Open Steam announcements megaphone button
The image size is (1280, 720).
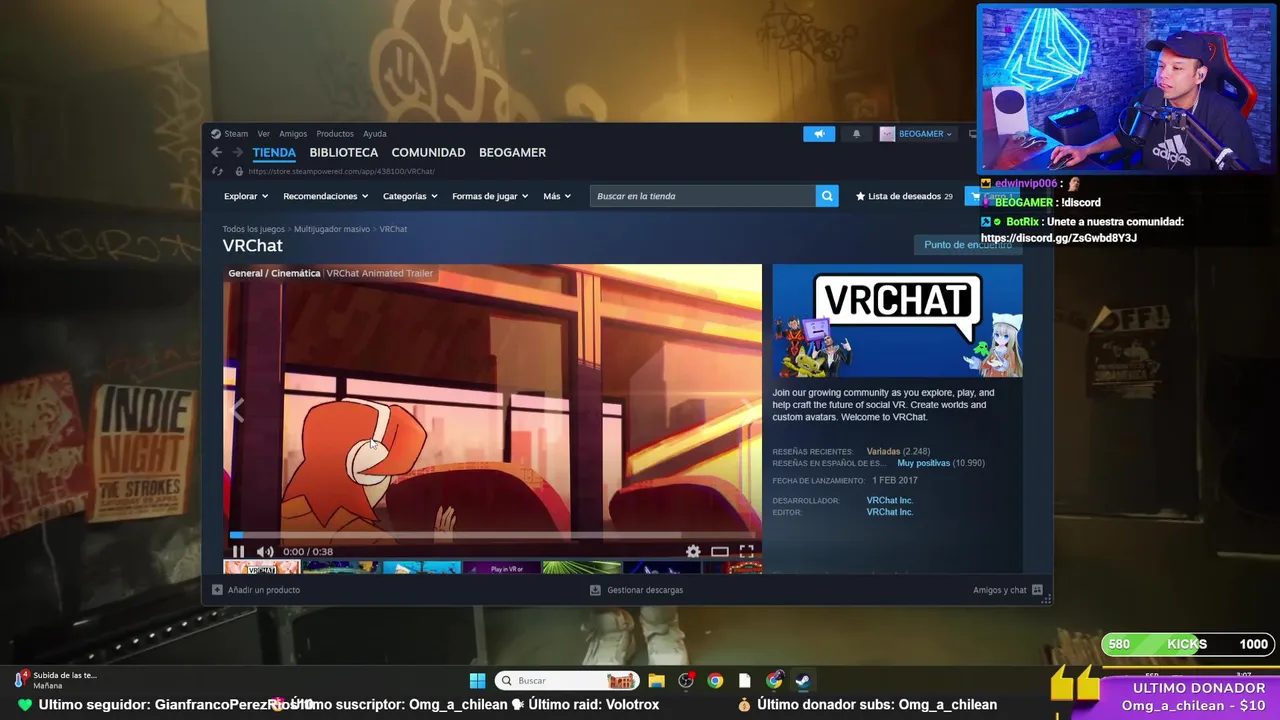819,134
